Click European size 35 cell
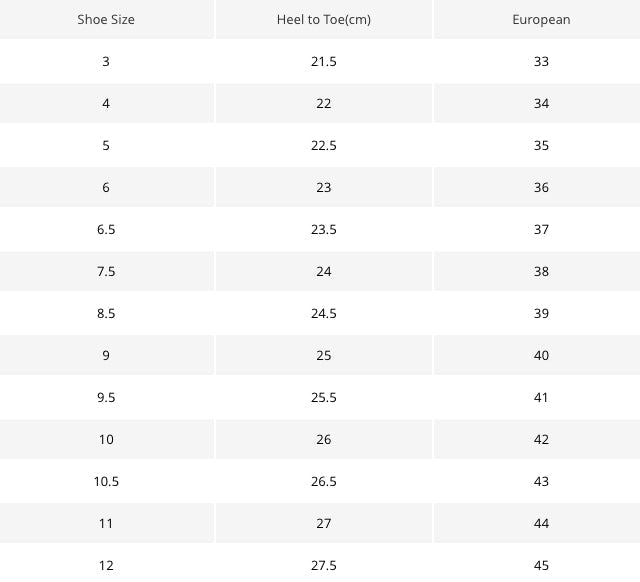Screen dimensions: 640x582 (541, 146)
